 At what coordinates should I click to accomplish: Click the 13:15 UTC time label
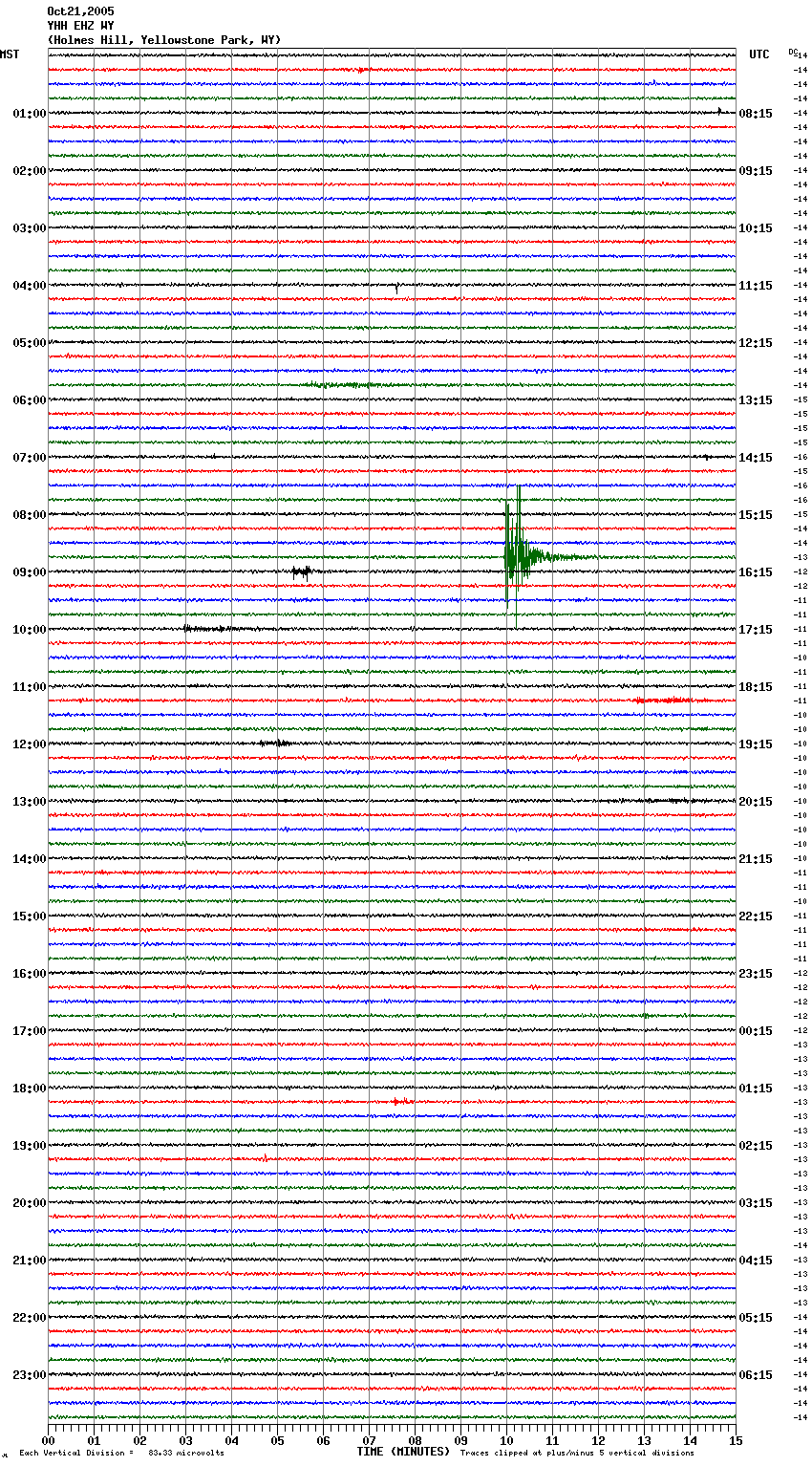click(756, 400)
